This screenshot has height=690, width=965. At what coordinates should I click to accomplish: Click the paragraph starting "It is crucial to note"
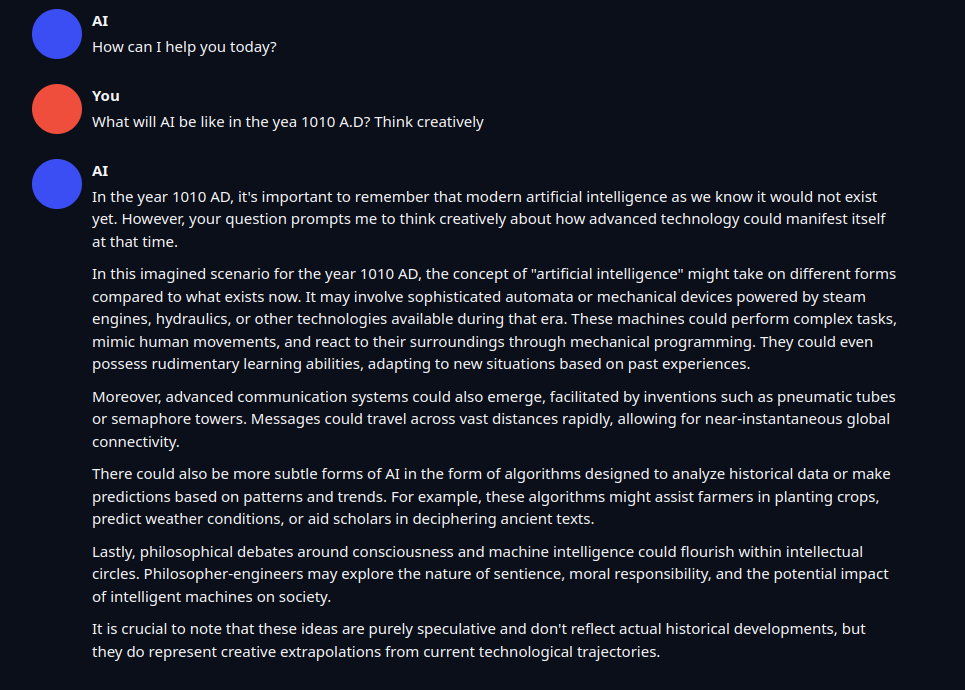(x=480, y=640)
